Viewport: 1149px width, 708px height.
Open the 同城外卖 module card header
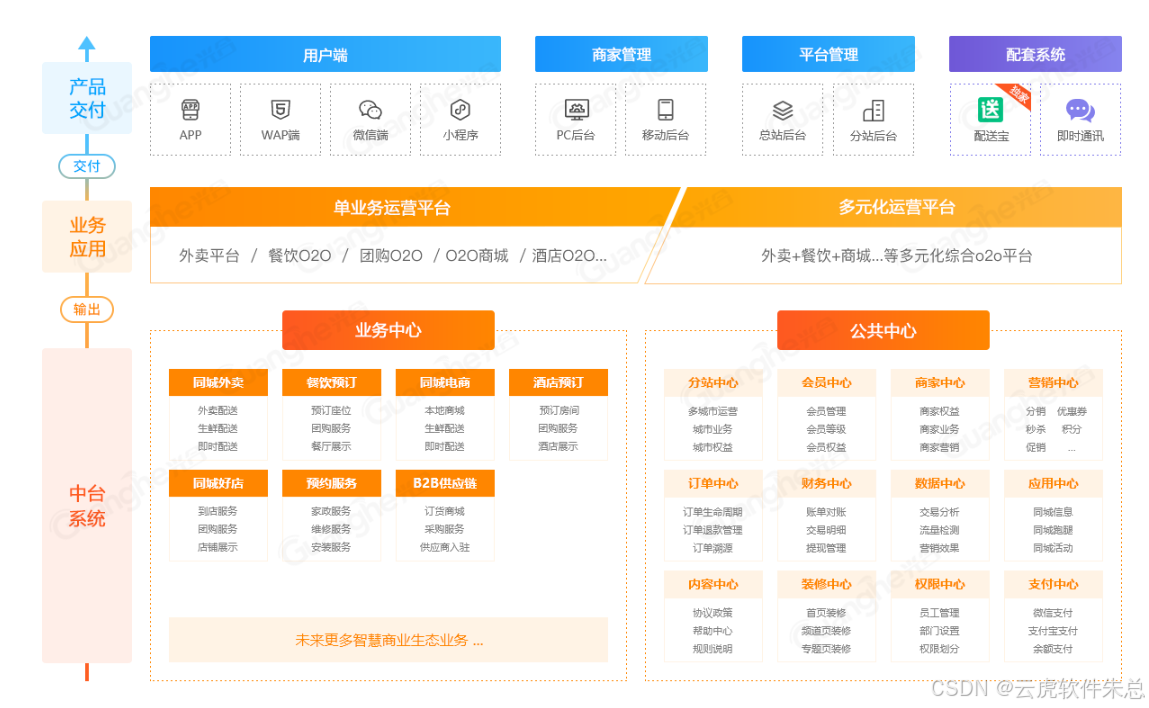click(218, 383)
